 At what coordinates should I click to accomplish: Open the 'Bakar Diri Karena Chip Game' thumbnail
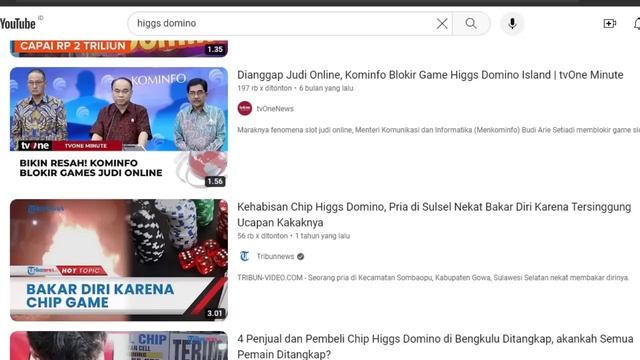[x=119, y=260]
